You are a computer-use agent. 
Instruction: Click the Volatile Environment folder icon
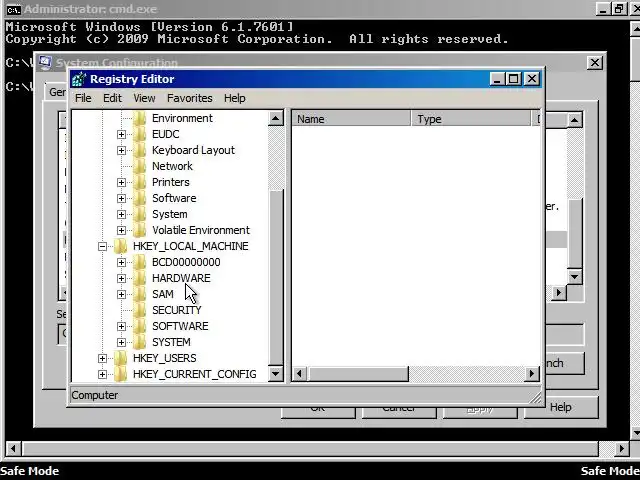(x=140, y=230)
